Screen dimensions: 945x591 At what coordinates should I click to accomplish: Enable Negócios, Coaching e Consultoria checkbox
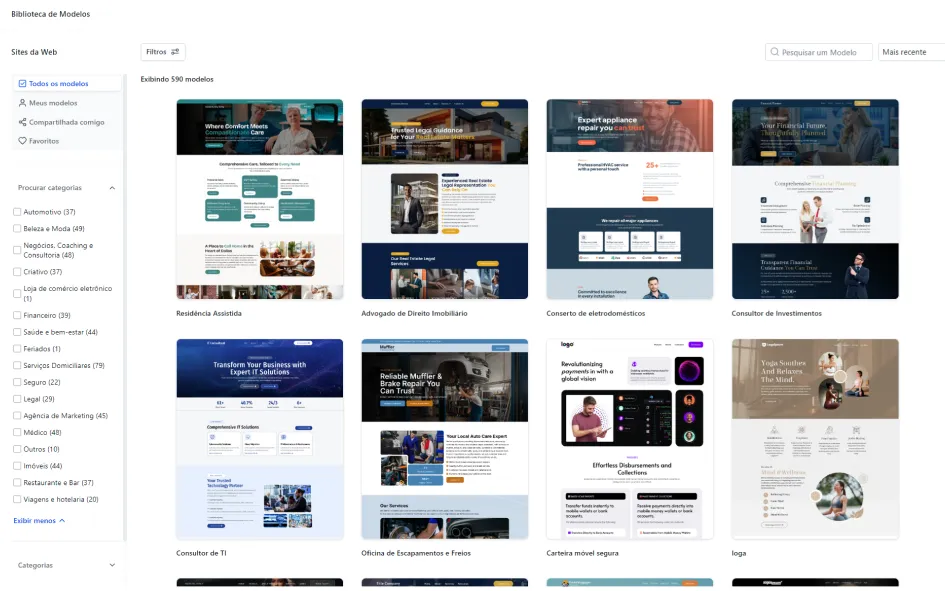click(17, 250)
